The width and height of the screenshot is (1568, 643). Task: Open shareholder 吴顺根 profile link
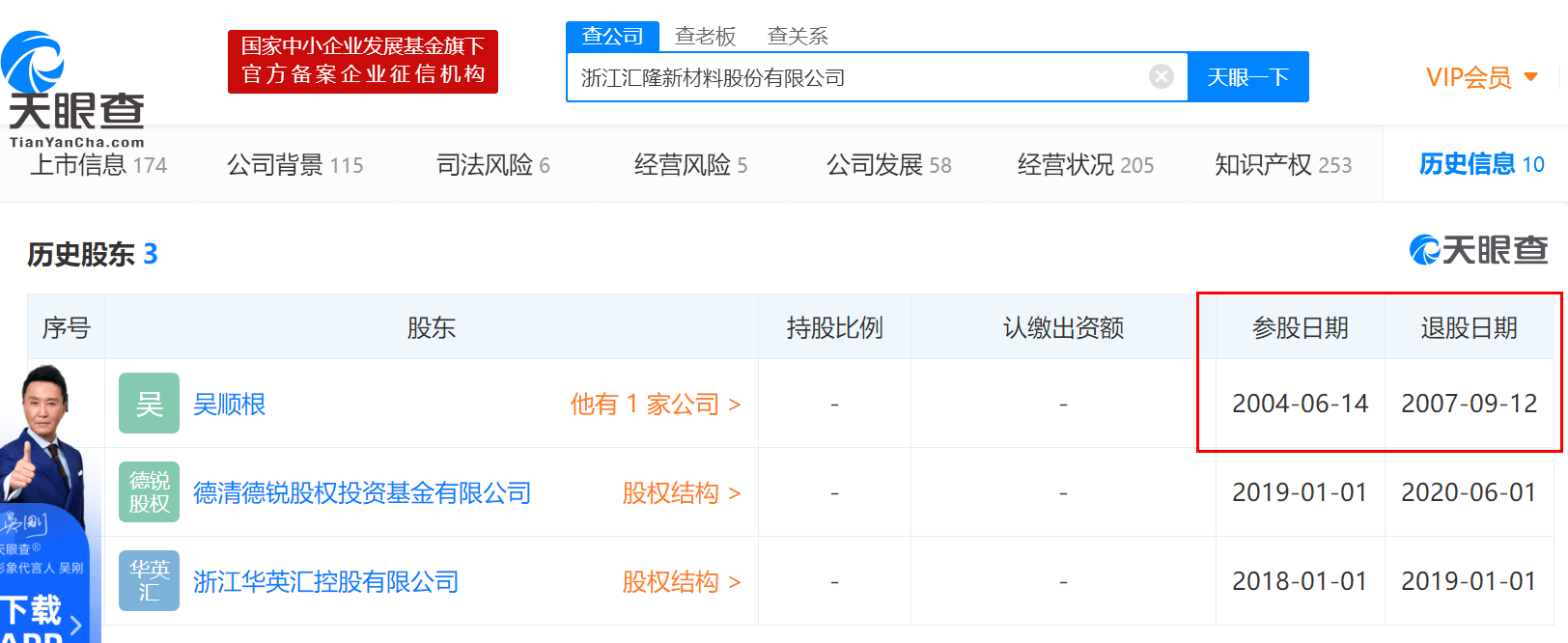tap(230, 405)
